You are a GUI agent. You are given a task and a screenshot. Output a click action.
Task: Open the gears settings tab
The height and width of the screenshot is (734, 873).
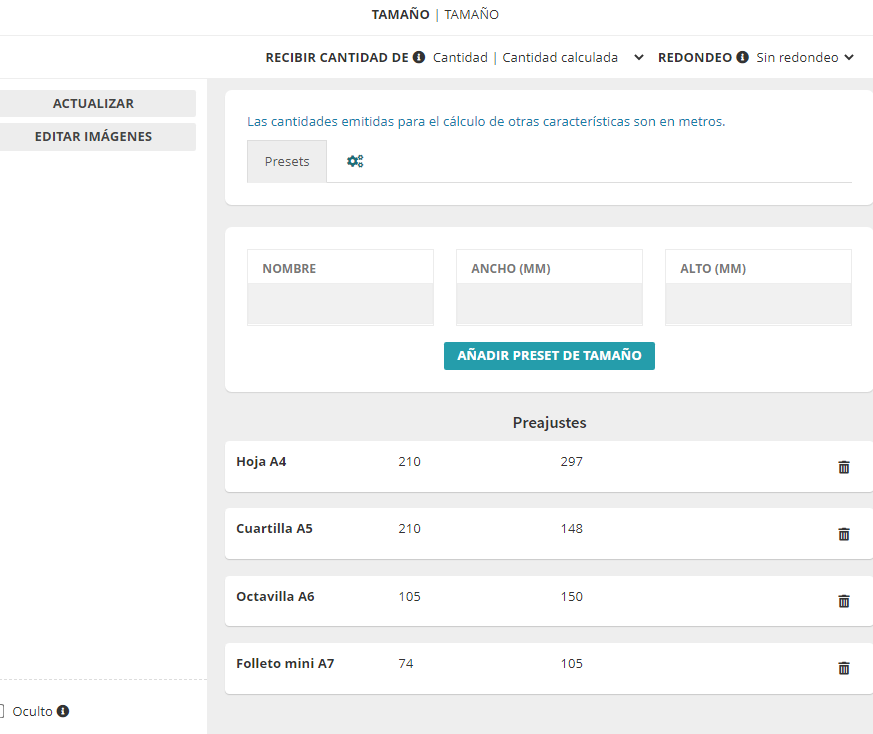(x=355, y=161)
